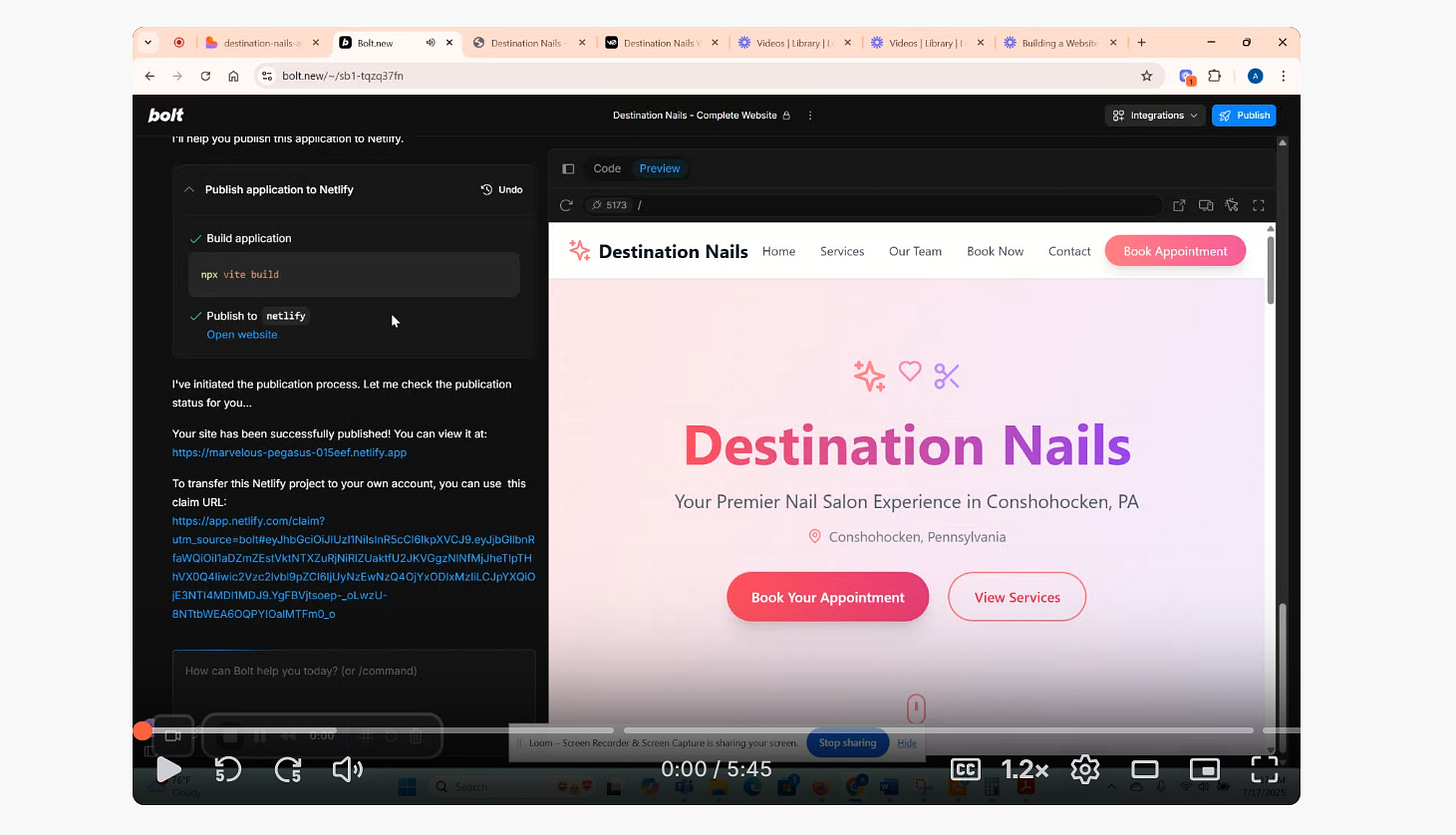This screenshot has width=1456, height=835.
Task: Click extension icon with orange badge
Action: tap(1187, 76)
